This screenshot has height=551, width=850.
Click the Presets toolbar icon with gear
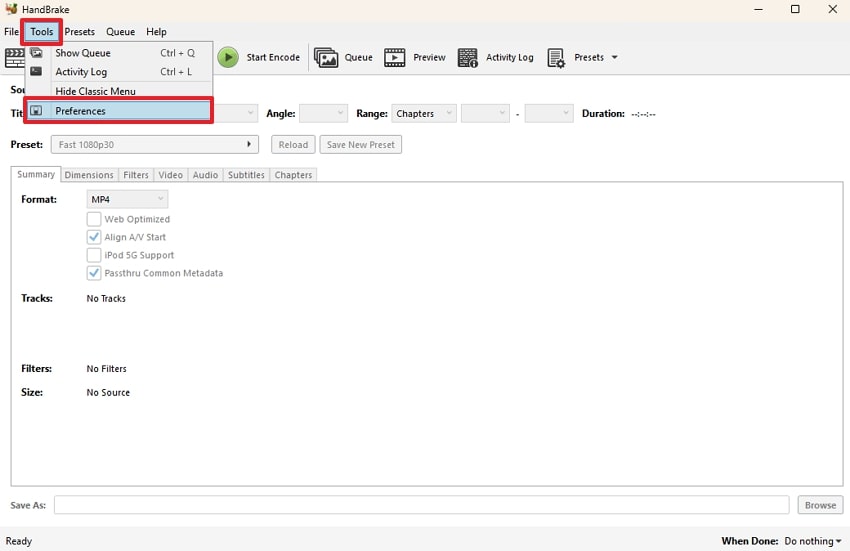coord(556,57)
